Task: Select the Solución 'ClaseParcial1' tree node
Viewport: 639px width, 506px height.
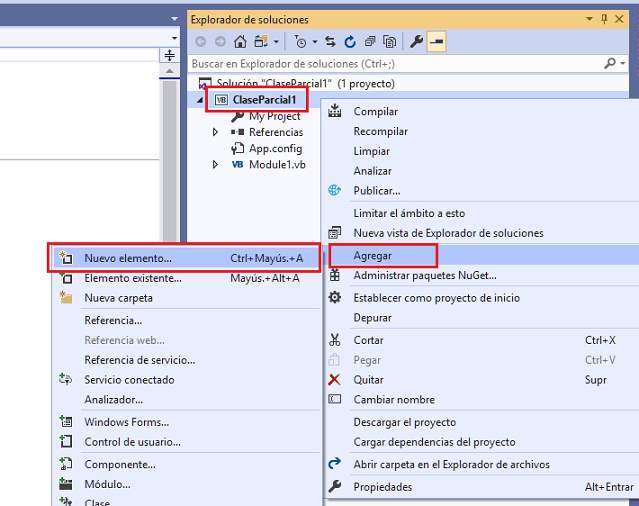Action: click(x=306, y=84)
